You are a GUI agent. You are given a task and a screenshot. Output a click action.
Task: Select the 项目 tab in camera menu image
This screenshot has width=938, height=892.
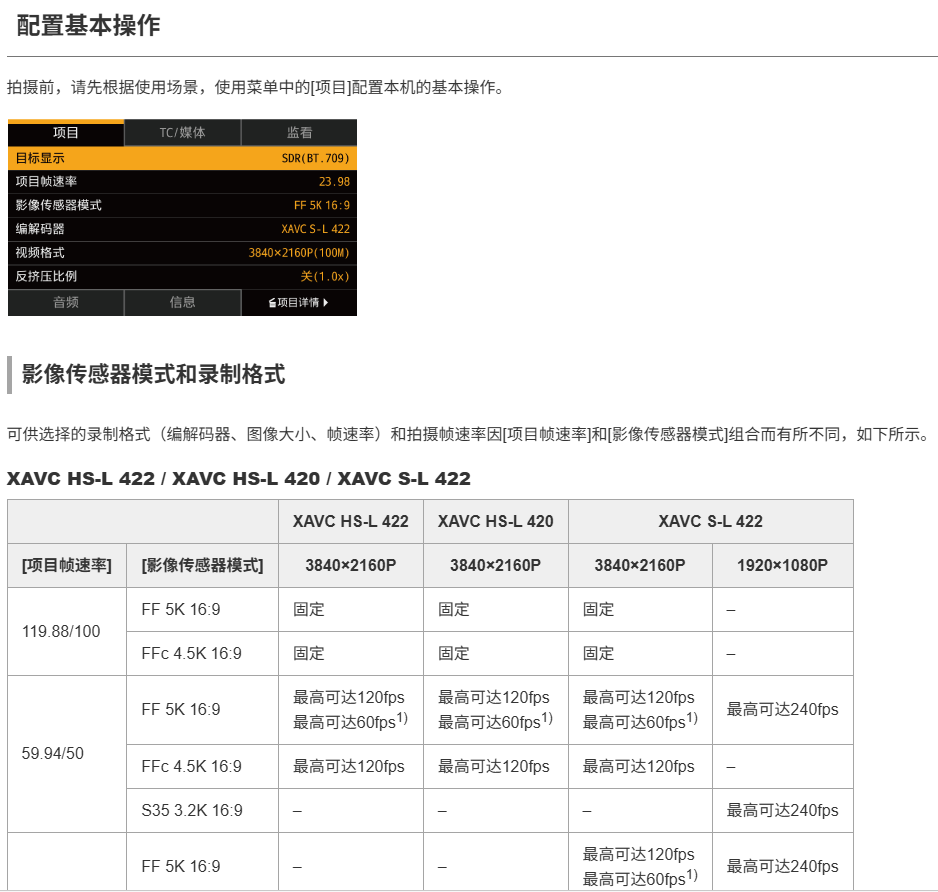[66, 133]
